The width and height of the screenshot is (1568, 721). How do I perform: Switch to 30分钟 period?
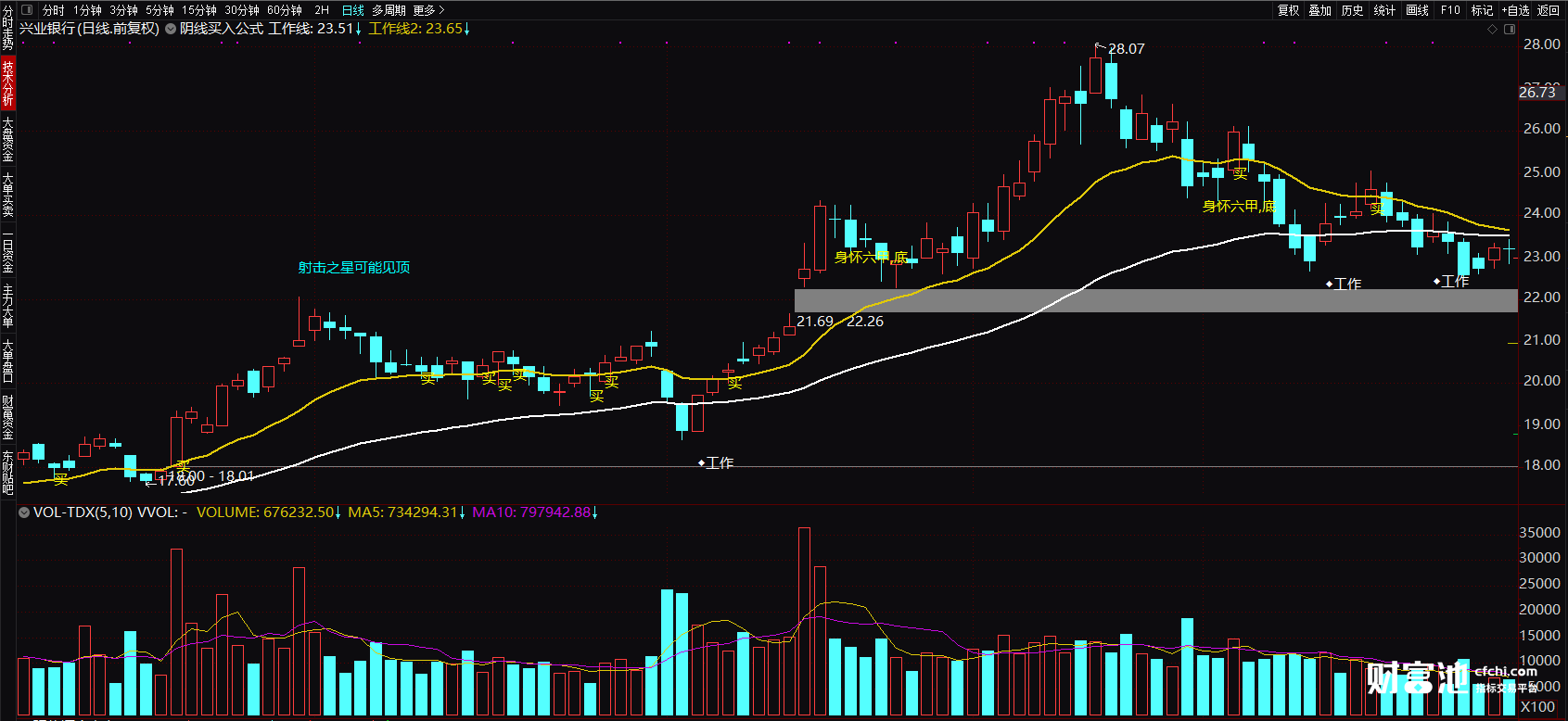pyautogui.click(x=241, y=10)
